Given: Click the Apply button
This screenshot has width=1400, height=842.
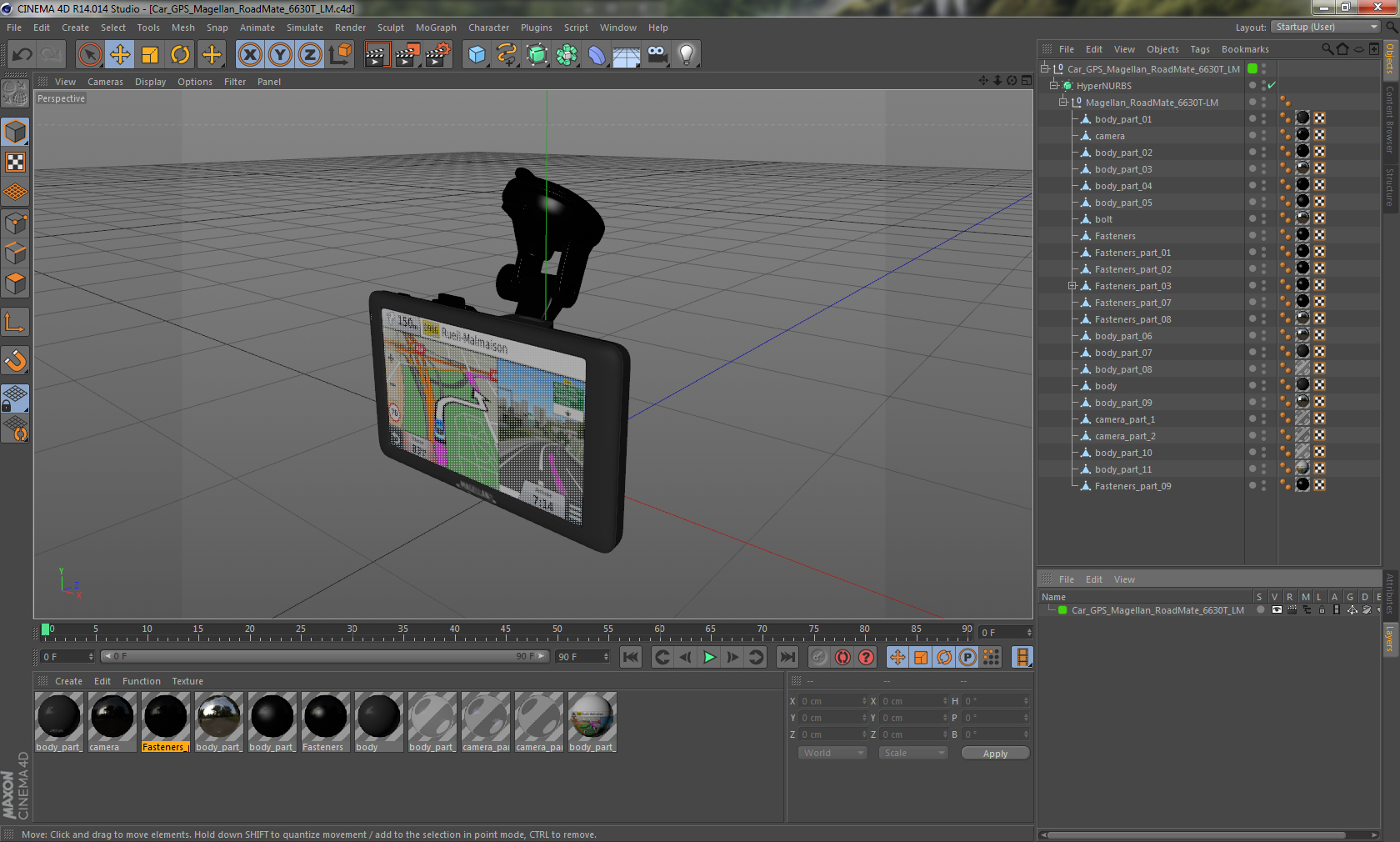Looking at the screenshot, I should click(x=995, y=754).
